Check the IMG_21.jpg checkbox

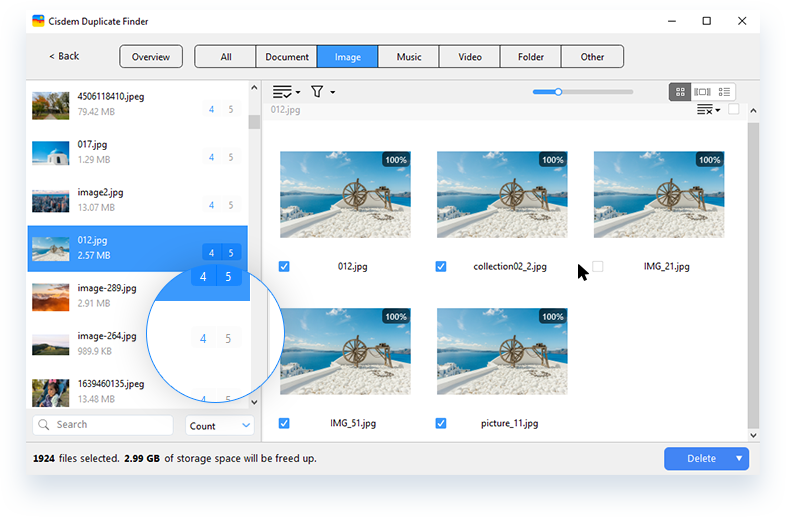tap(598, 266)
